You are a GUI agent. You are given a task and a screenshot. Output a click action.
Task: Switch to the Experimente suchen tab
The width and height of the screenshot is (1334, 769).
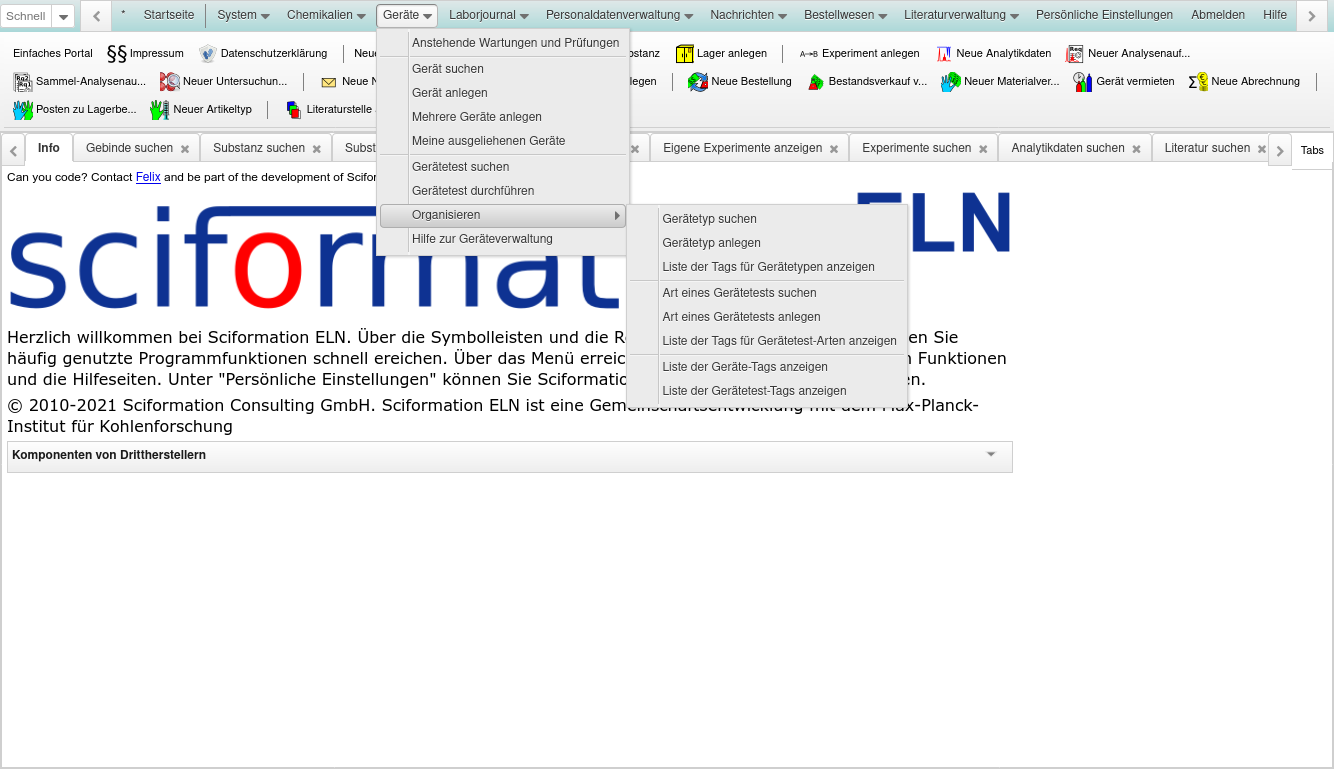(x=916, y=148)
